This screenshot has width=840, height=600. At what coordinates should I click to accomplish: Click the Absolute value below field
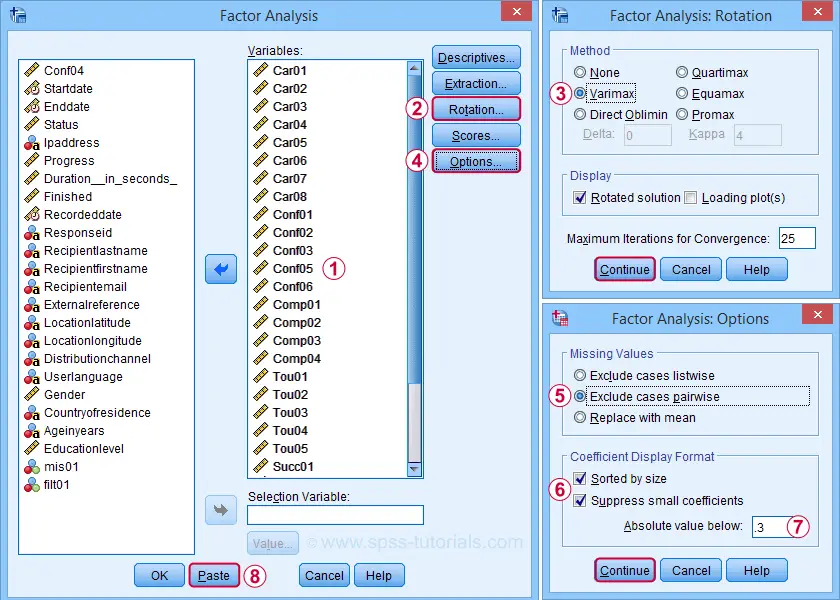click(x=770, y=527)
